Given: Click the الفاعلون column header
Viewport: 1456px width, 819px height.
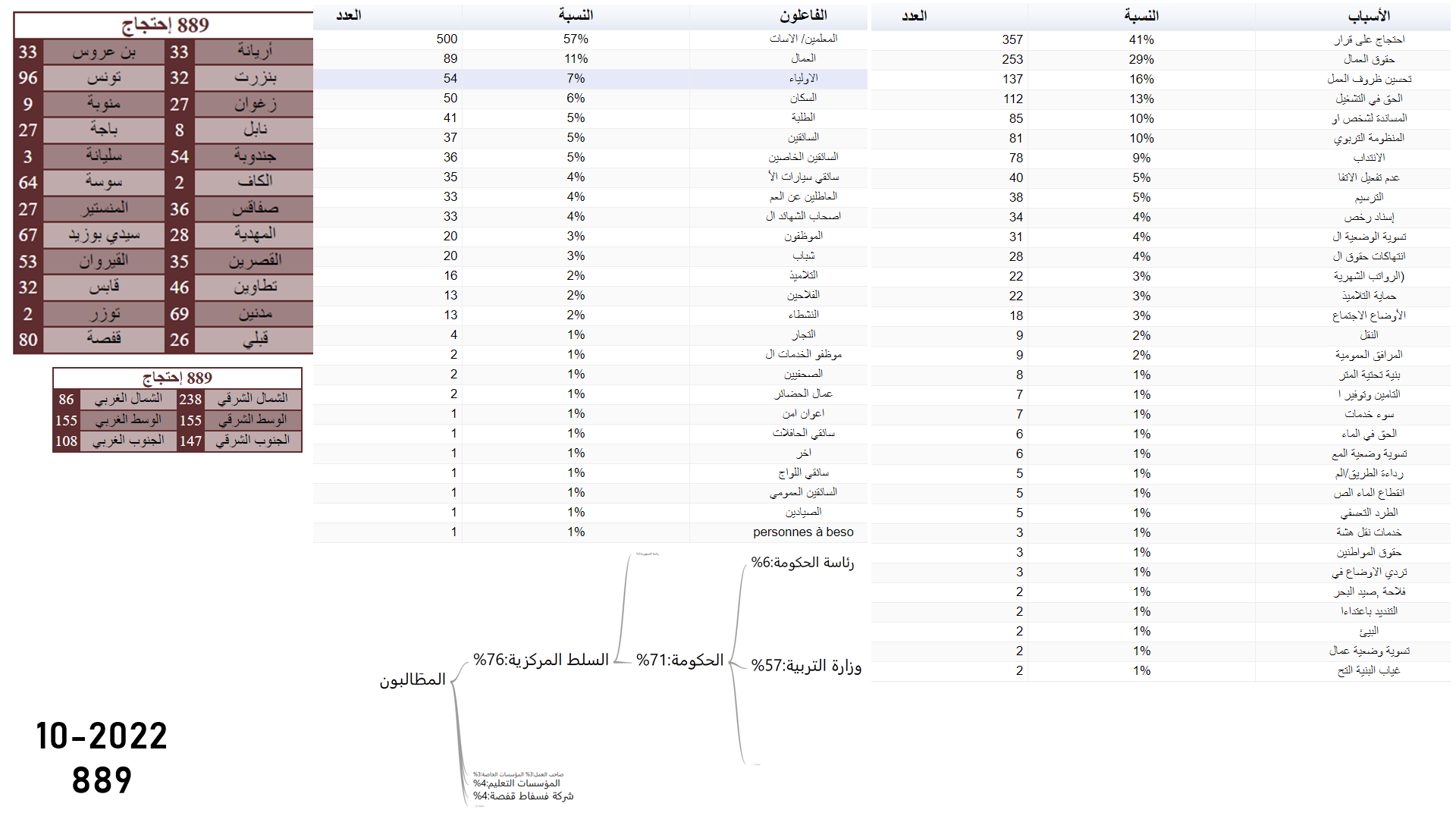Looking at the screenshot, I should point(802,15).
